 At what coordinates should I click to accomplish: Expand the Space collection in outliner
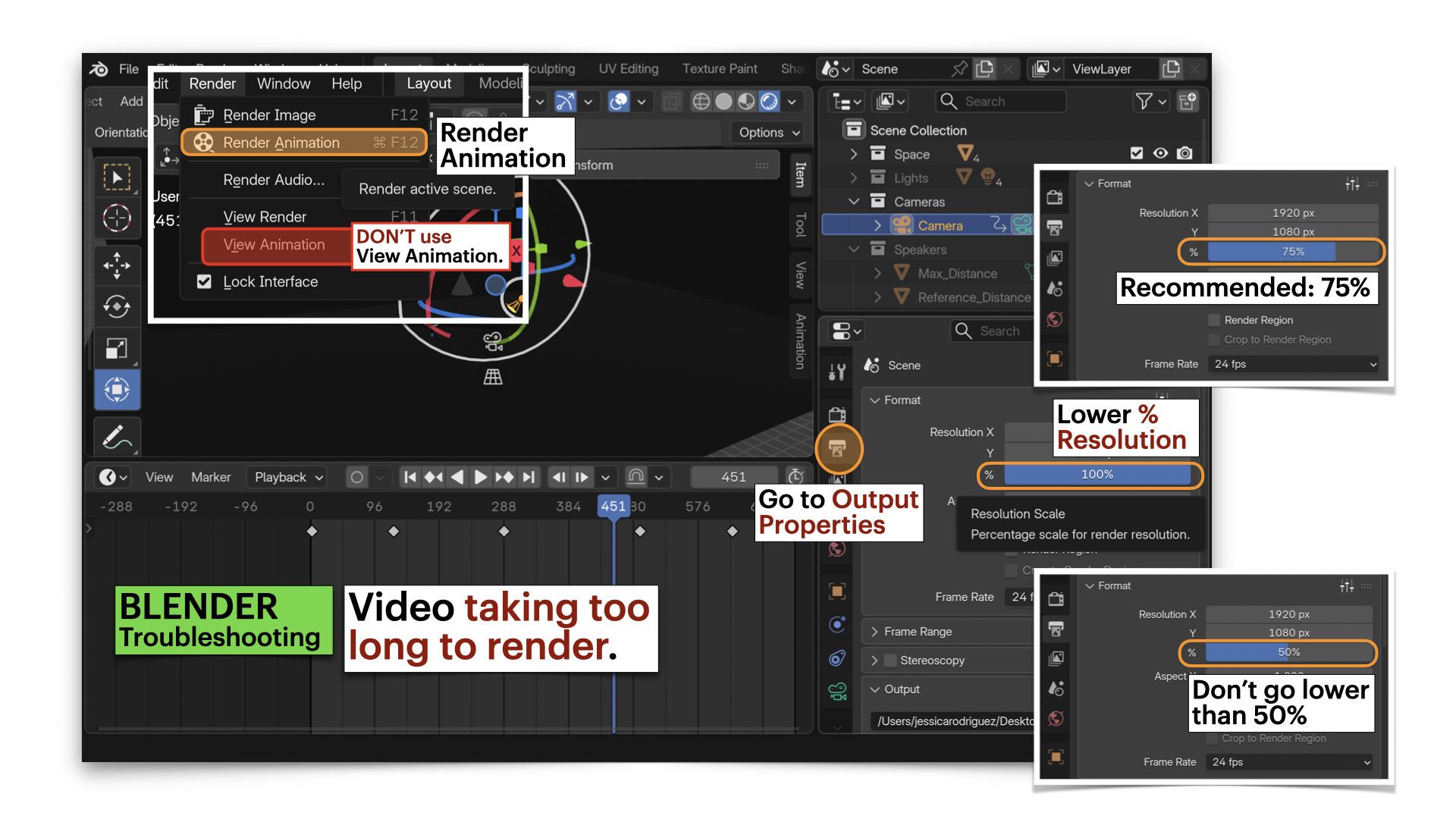click(x=854, y=154)
